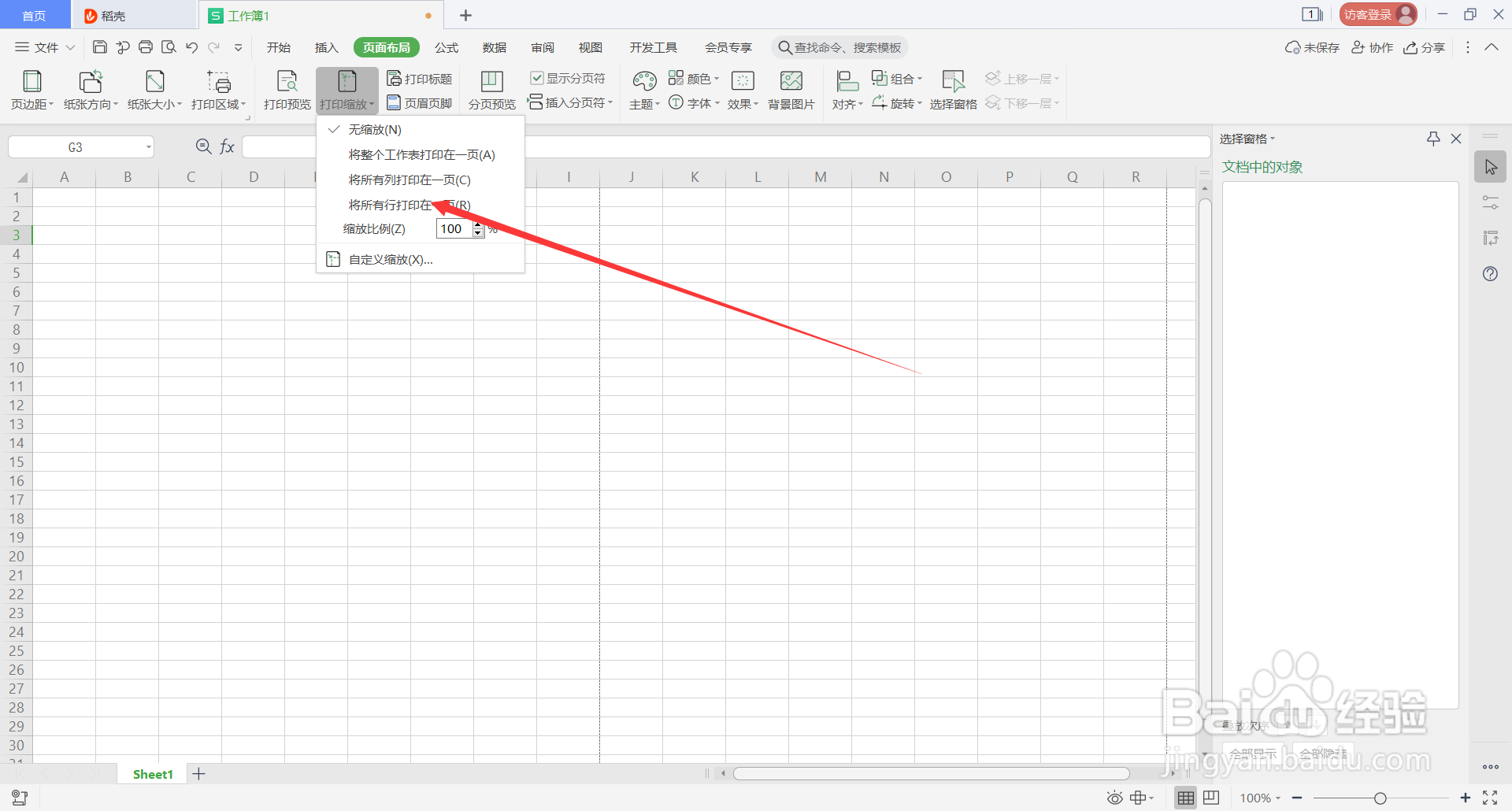Click the 首页 home tab

click(34, 15)
